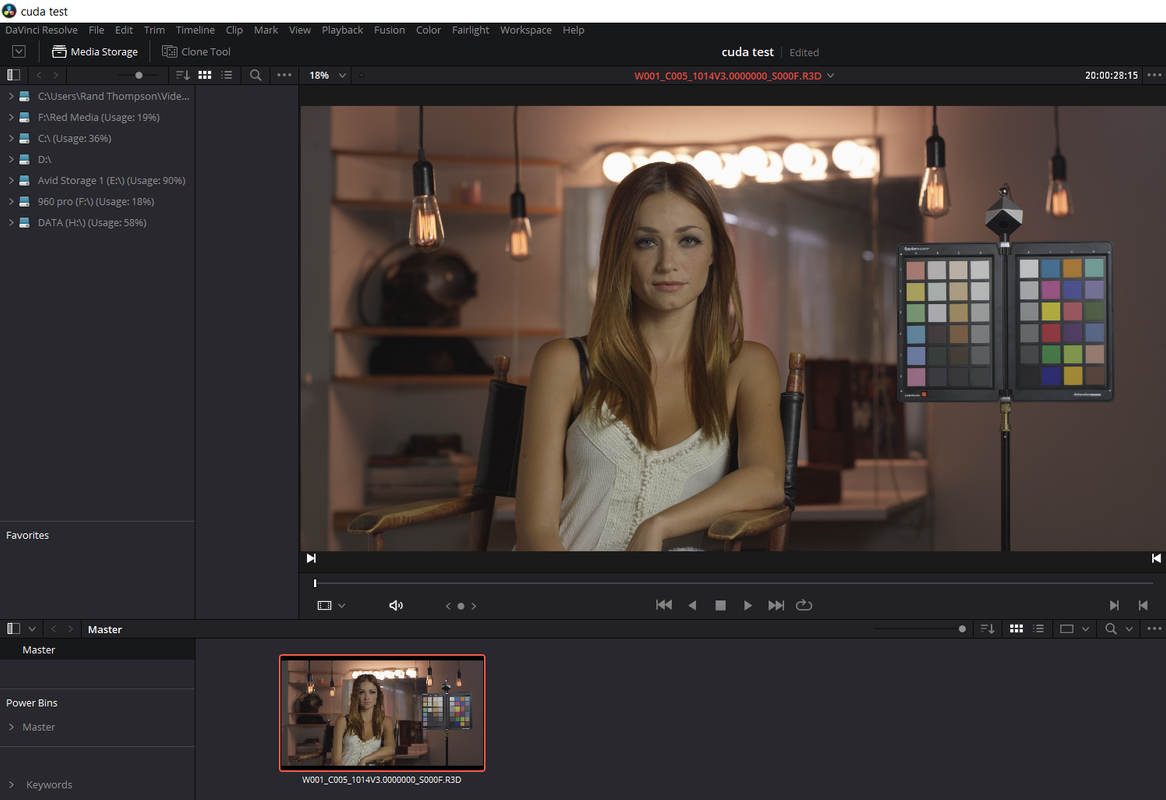Open media storage sort options
1166x800 pixels.
pyautogui.click(x=182, y=75)
